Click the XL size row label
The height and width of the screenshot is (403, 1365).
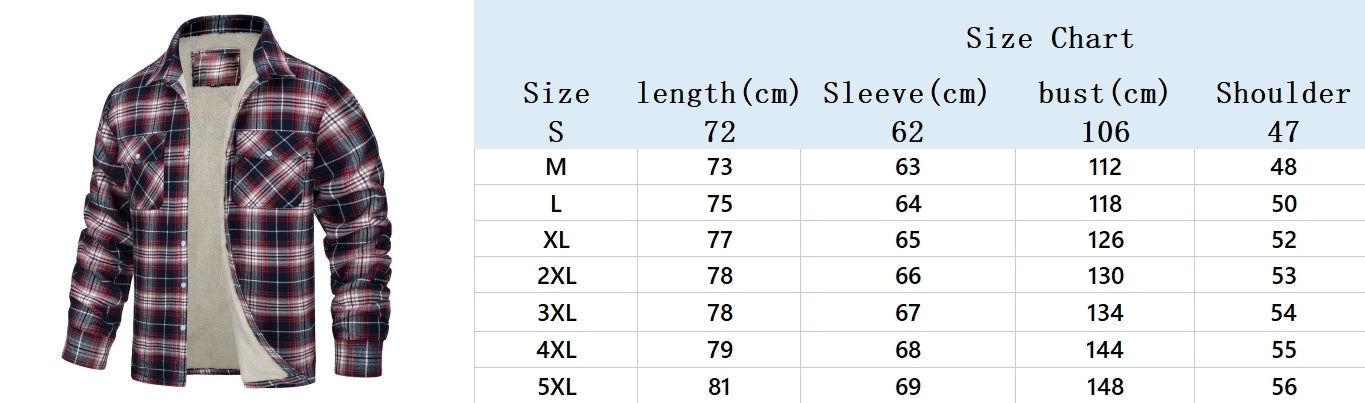(x=556, y=240)
